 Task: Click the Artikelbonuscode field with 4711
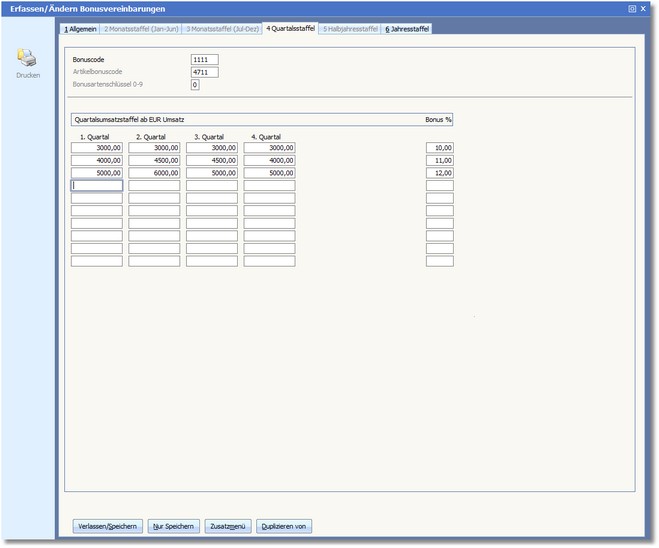pos(204,72)
